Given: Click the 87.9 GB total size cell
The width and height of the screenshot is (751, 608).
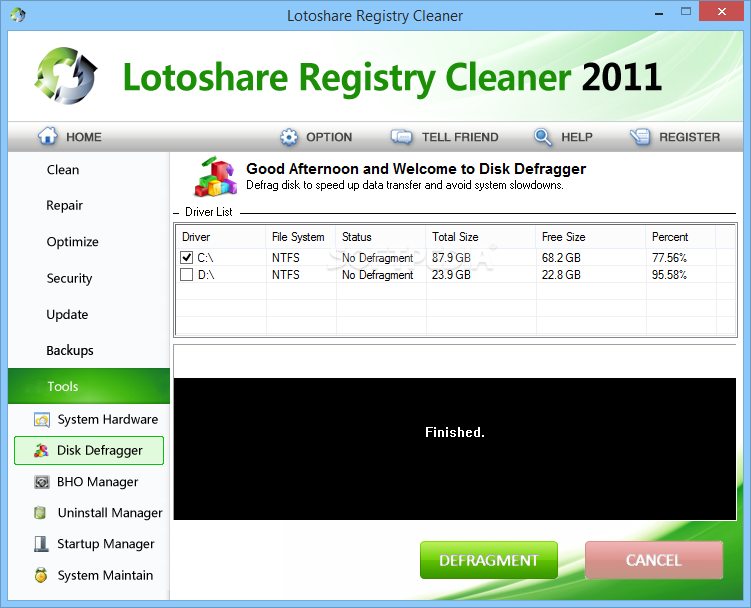Looking at the screenshot, I should click(x=451, y=258).
